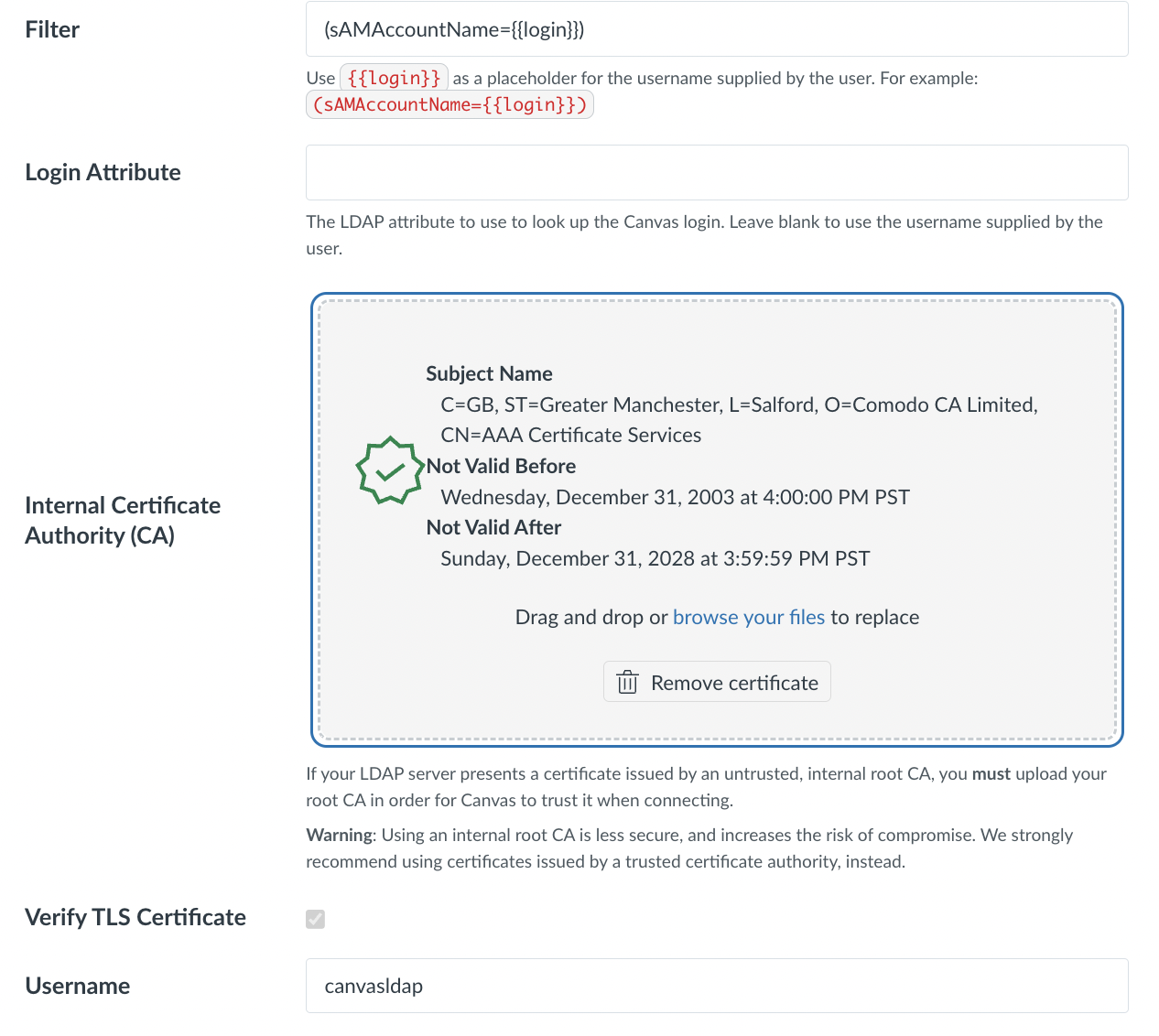Image resolution: width=1159 pixels, height=1036 pixels.
Task: Click the Internal Certificate Authority (CA) label
Action: [x=123, y=520]
